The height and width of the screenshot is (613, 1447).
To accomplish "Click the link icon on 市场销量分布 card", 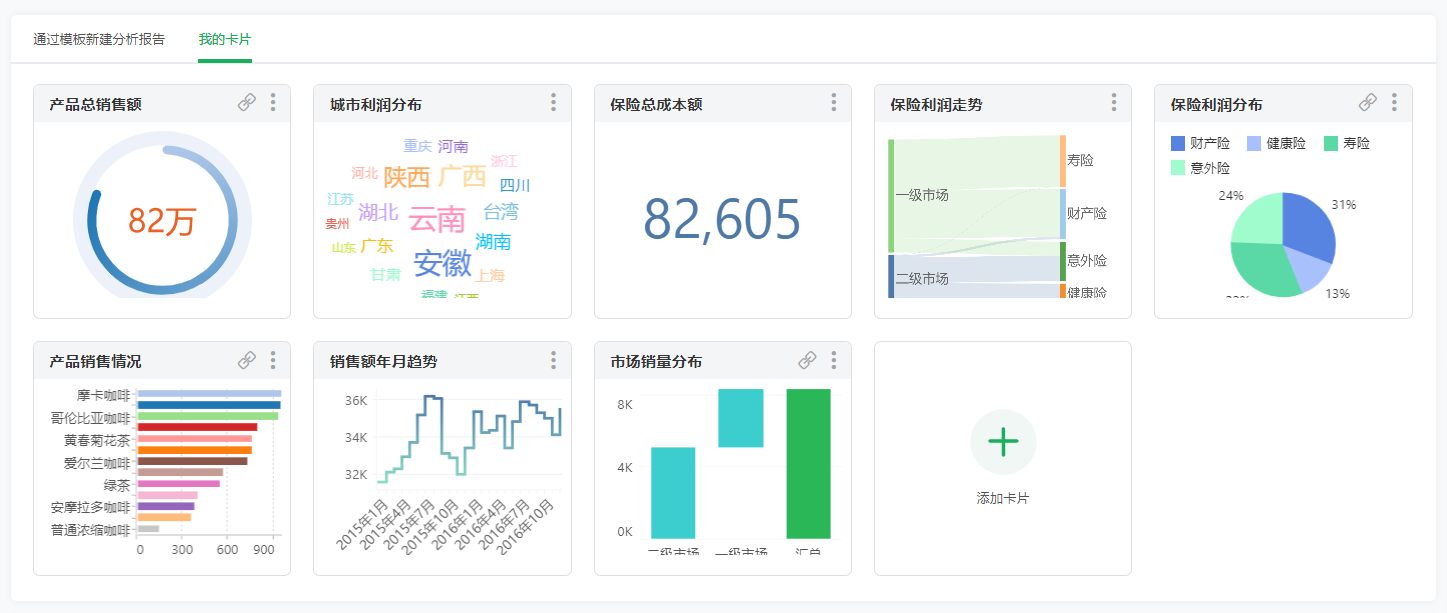I will coord(806,360).
